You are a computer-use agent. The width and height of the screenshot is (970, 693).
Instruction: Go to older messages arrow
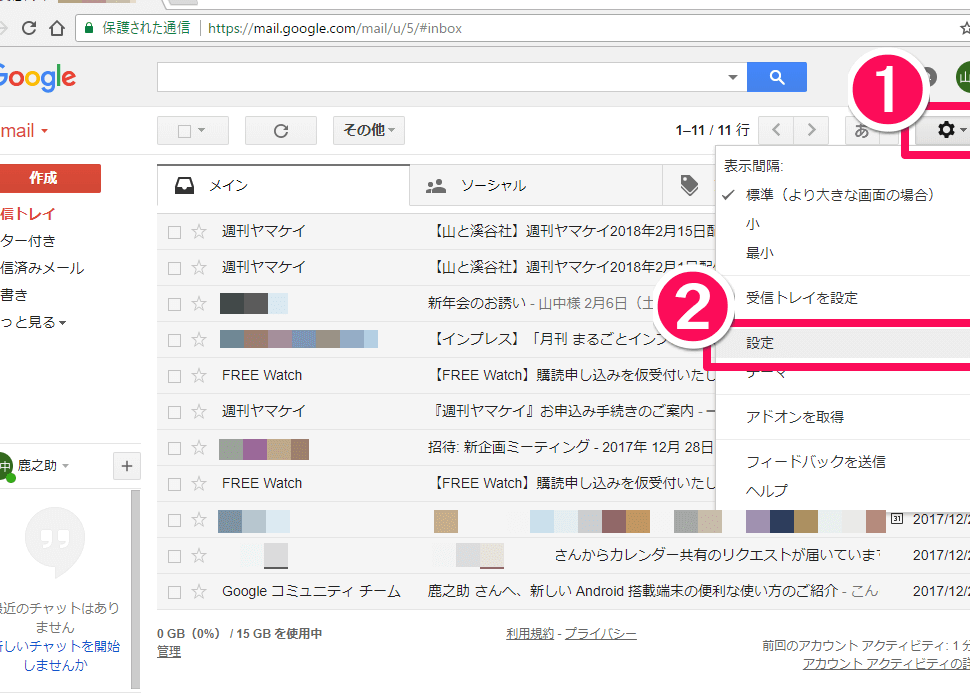pyautogui.click(x=811, y=130)
